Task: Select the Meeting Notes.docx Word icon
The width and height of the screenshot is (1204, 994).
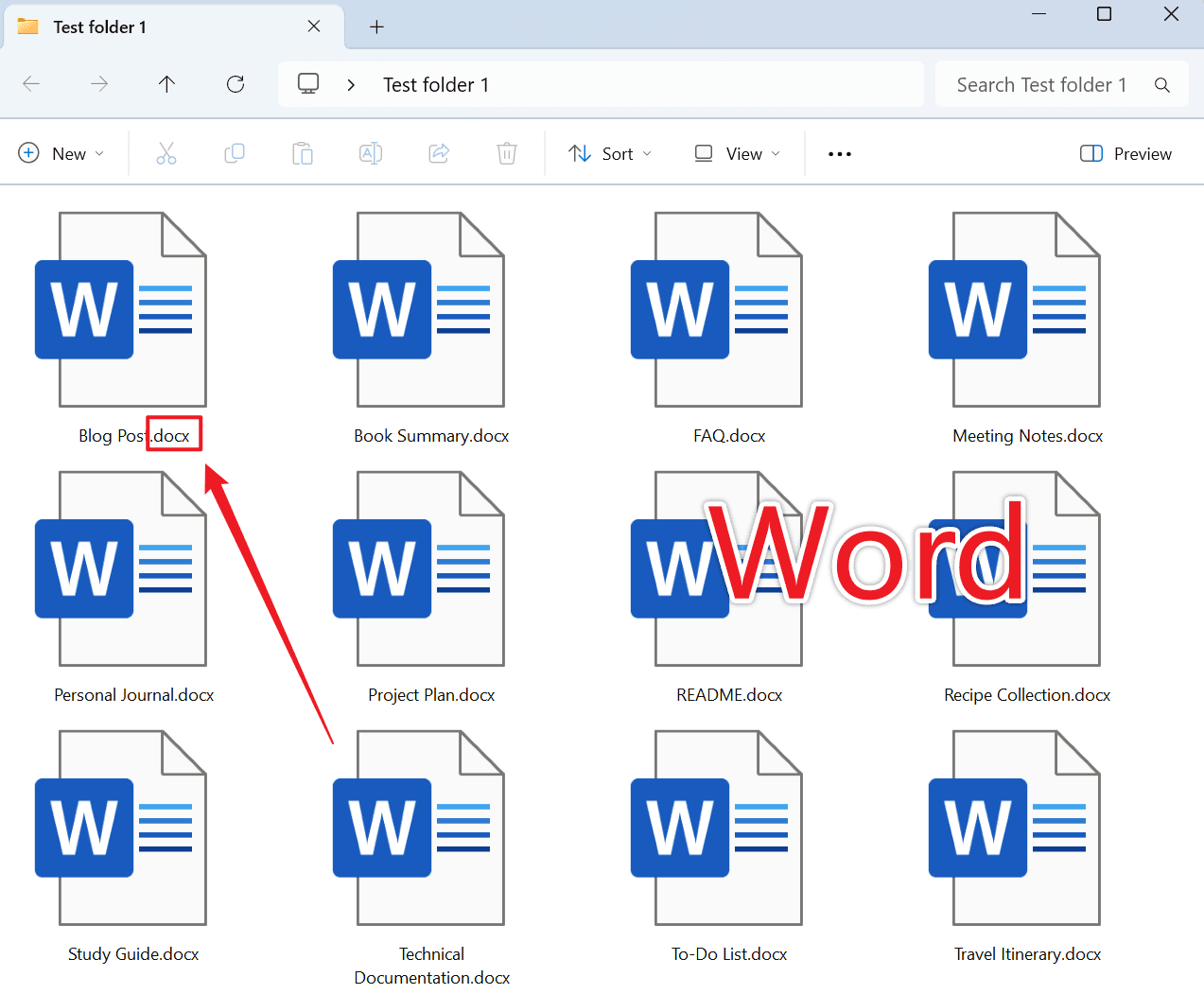Action: click(x=1015, y=309)
